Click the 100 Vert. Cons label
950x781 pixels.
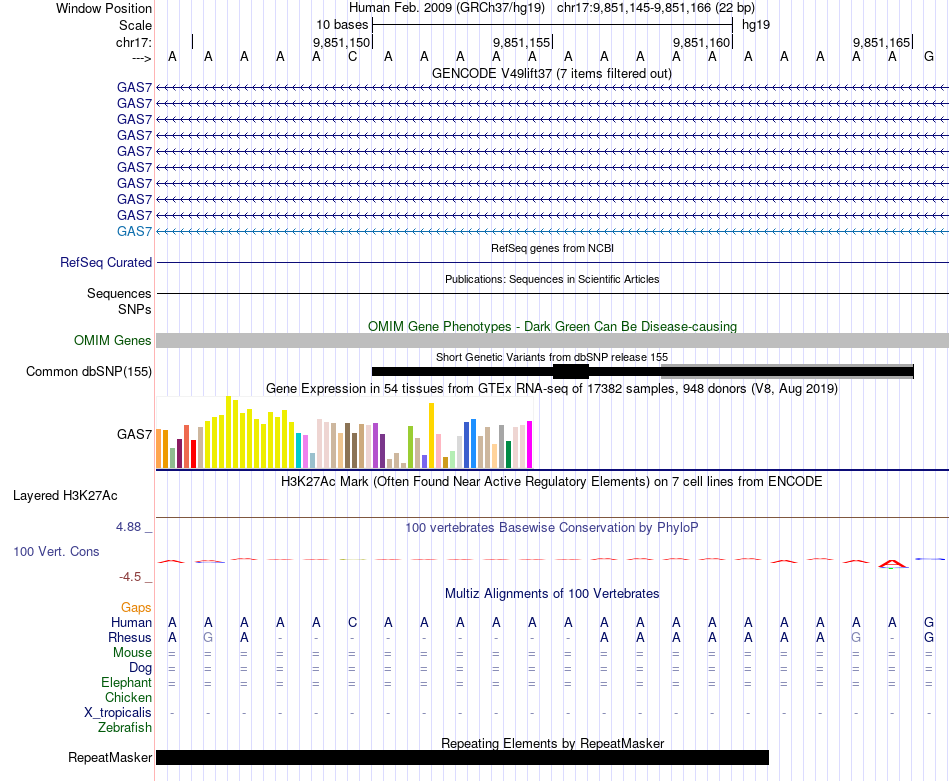click(x=56, y=551)
